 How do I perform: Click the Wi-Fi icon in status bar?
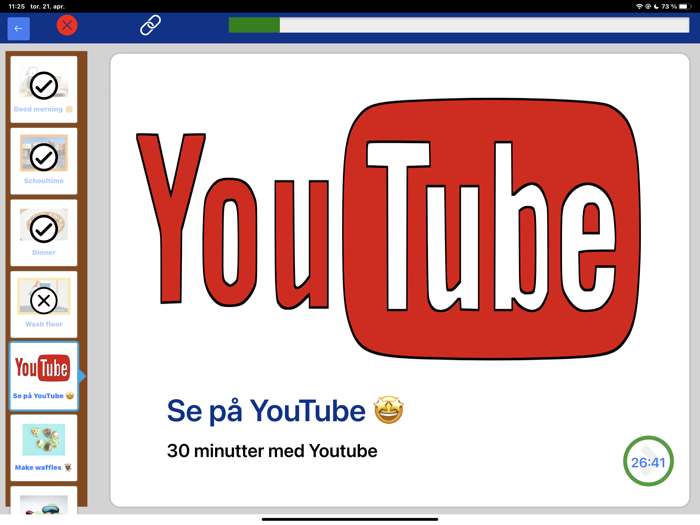639,6
